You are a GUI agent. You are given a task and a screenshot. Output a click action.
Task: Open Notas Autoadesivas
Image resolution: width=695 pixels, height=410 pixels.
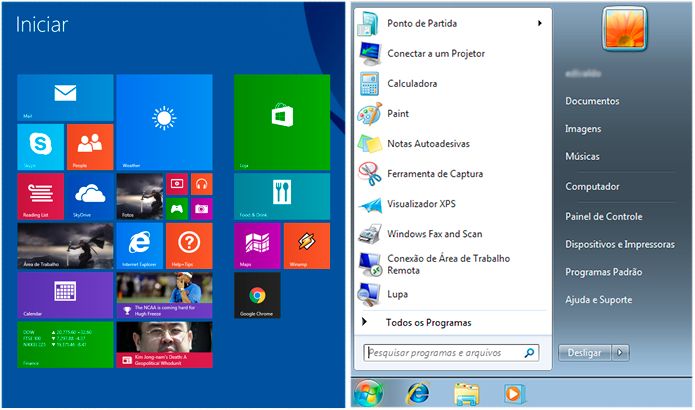[x=452, y=144]
